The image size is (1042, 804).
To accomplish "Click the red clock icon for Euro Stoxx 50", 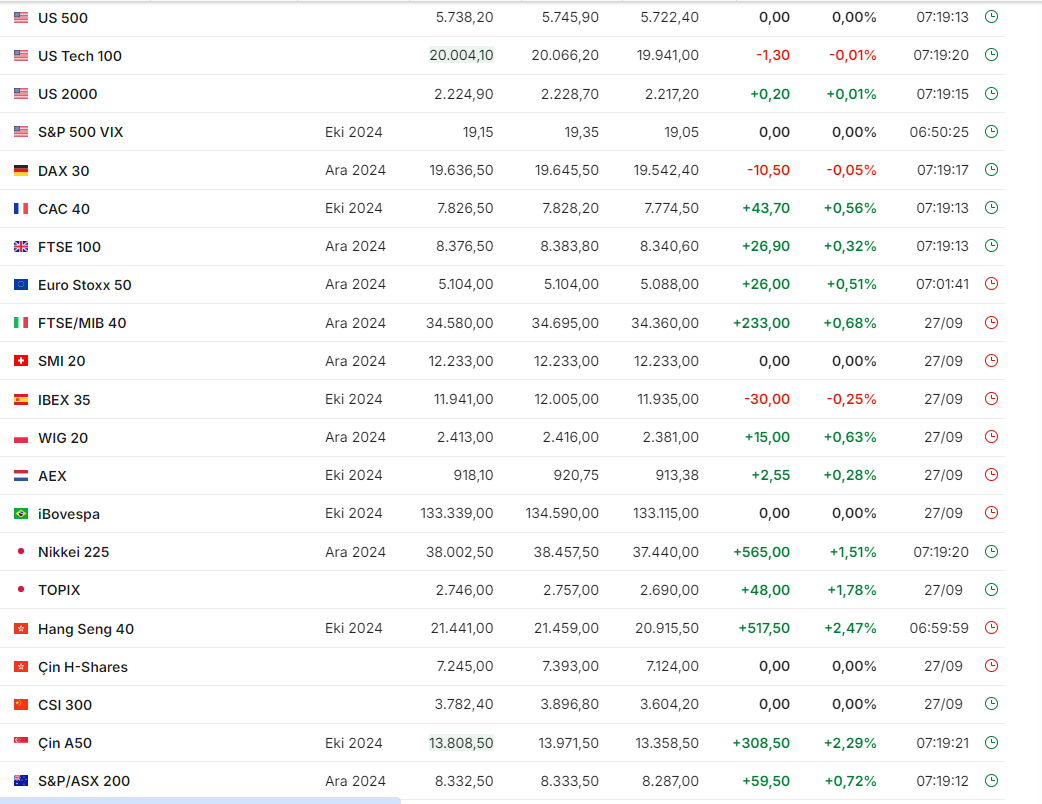I will (x=991, y=284).
